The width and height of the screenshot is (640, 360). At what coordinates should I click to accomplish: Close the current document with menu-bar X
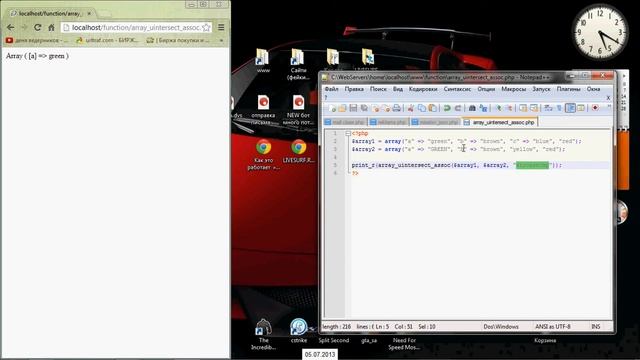coord(608,98)
